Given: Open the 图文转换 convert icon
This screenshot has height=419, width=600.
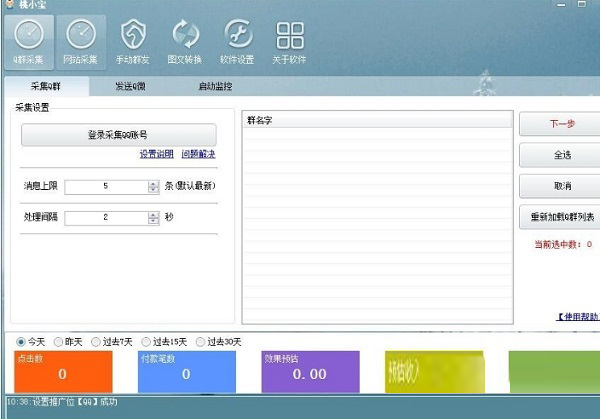Looking at the screenshot, I should (x=185, y=40).
